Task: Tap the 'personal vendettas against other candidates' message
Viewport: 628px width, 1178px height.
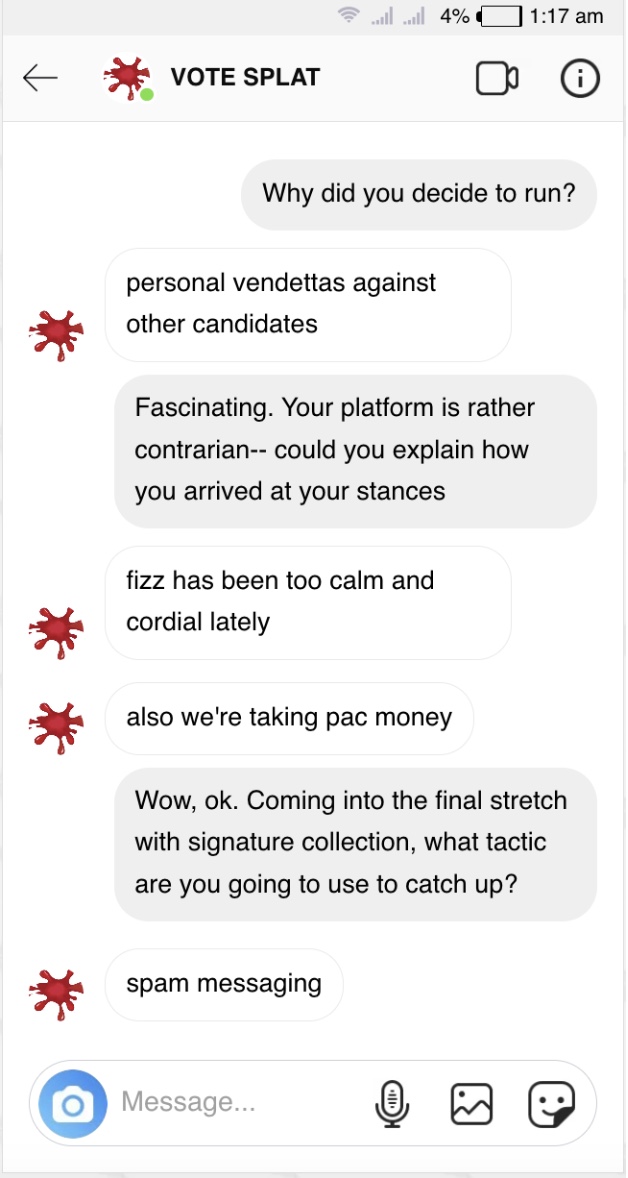Action: pyautogui.click(x=308, y=304)
